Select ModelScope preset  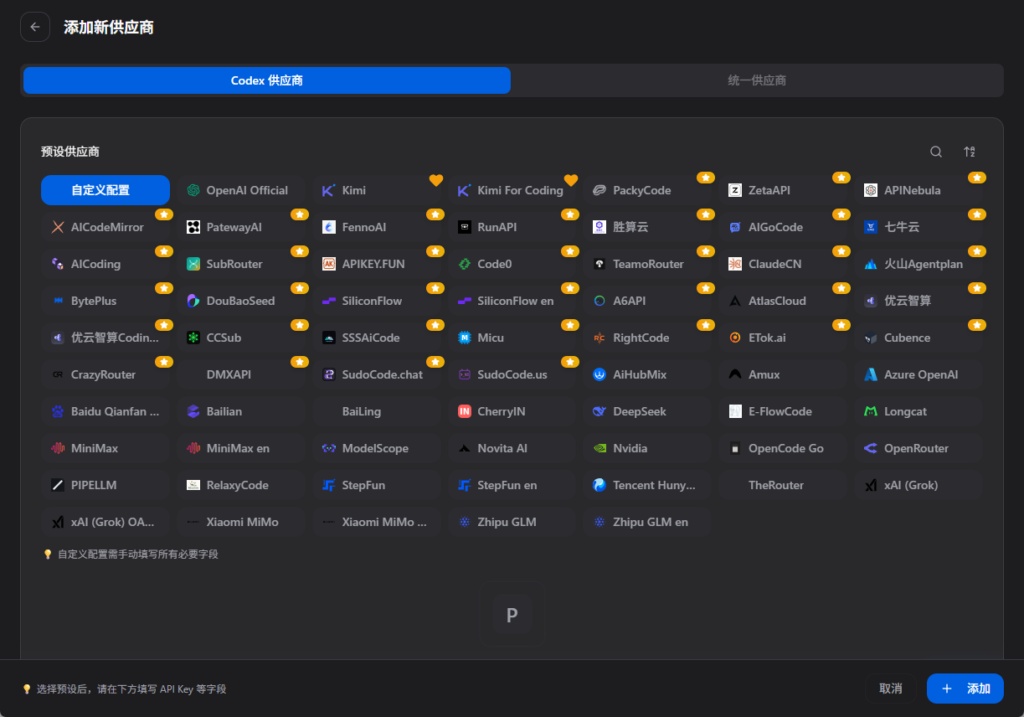point(376,448)
